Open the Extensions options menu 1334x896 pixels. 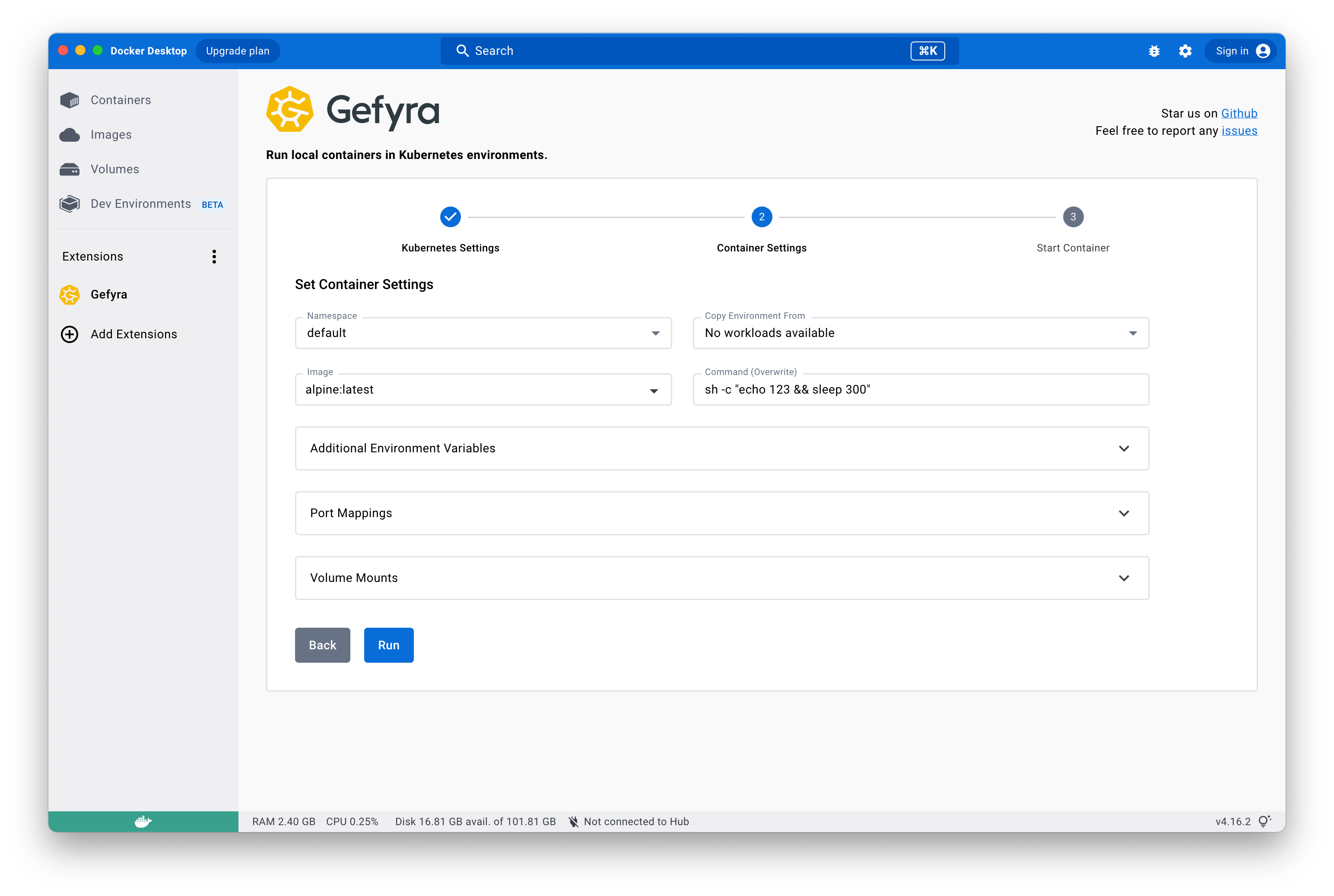[214, 257]
